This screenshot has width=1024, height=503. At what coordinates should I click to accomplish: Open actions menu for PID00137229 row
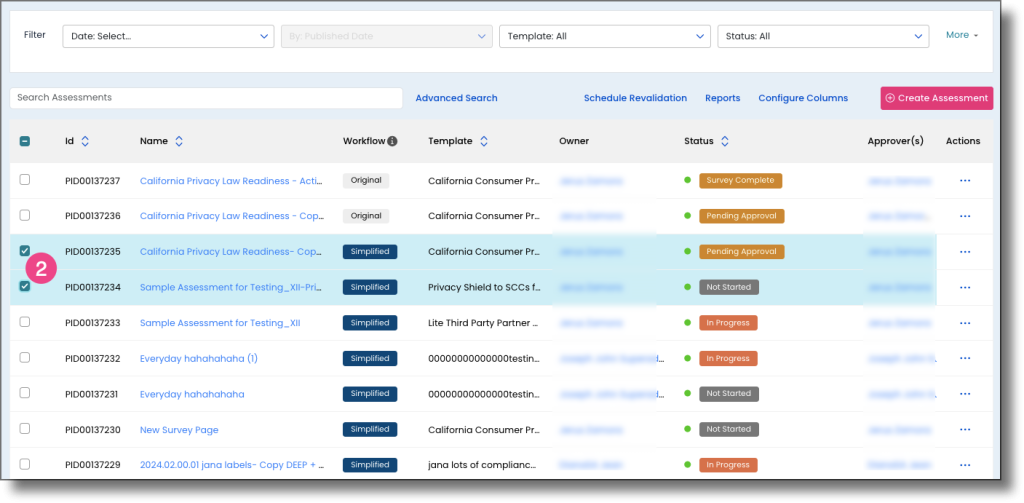(965, 465)
